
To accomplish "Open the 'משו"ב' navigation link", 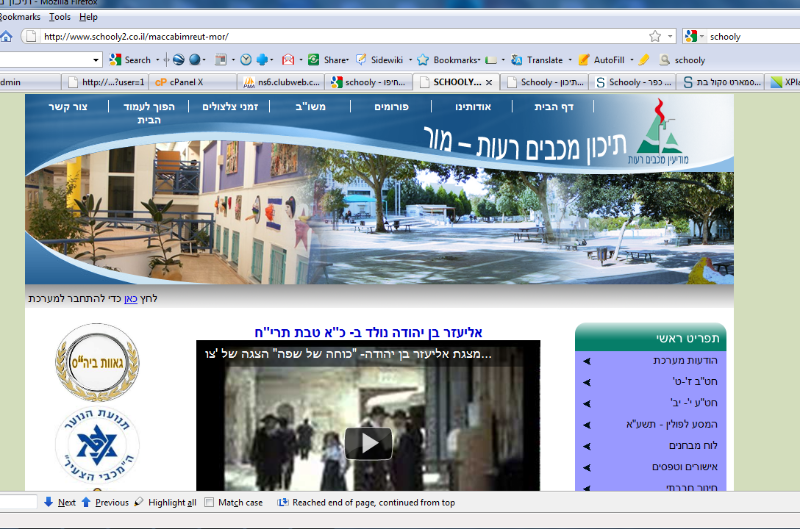I will tap(310, 107).
